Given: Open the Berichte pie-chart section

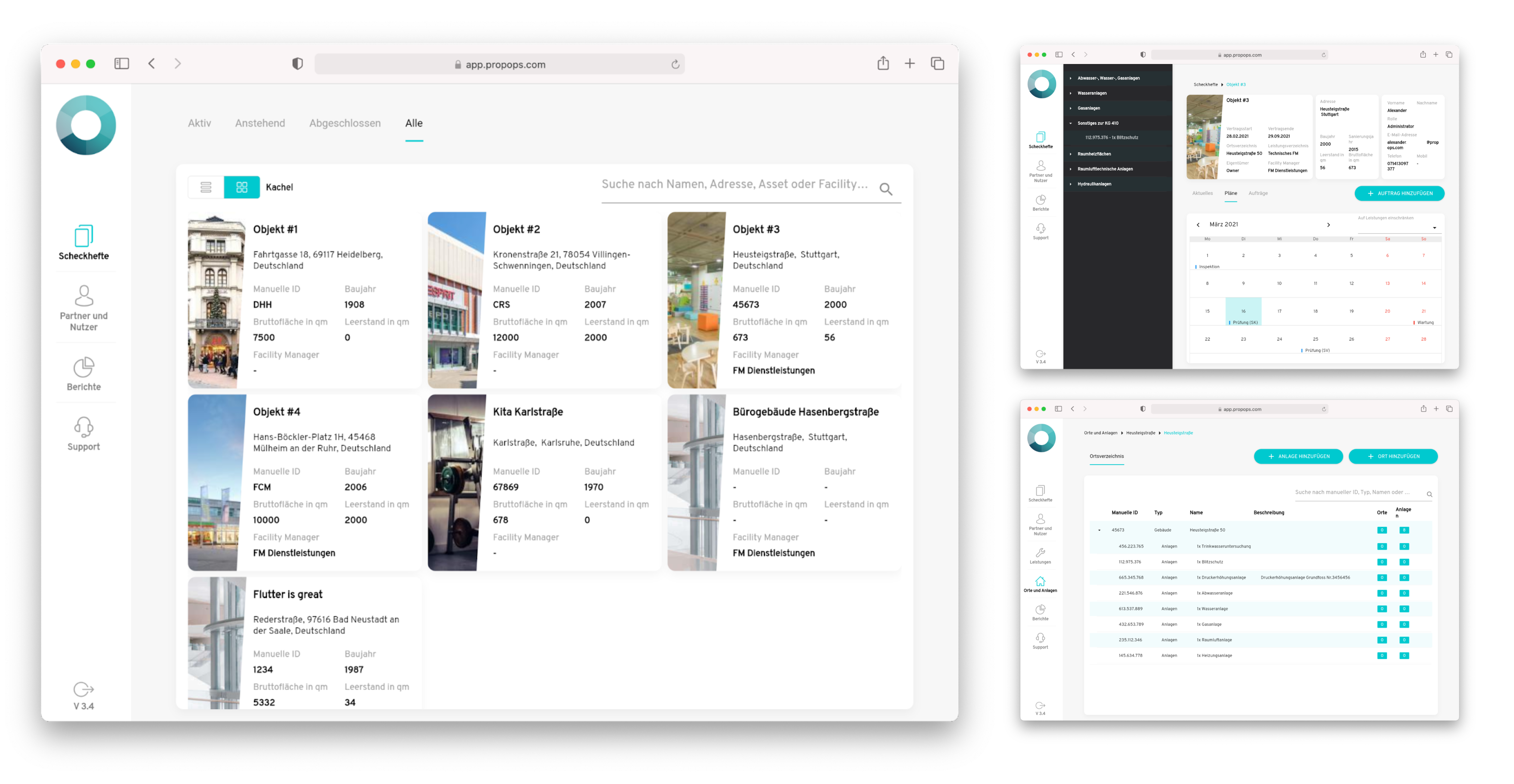Looking at the screenshot, I should (x=83, y=371).
